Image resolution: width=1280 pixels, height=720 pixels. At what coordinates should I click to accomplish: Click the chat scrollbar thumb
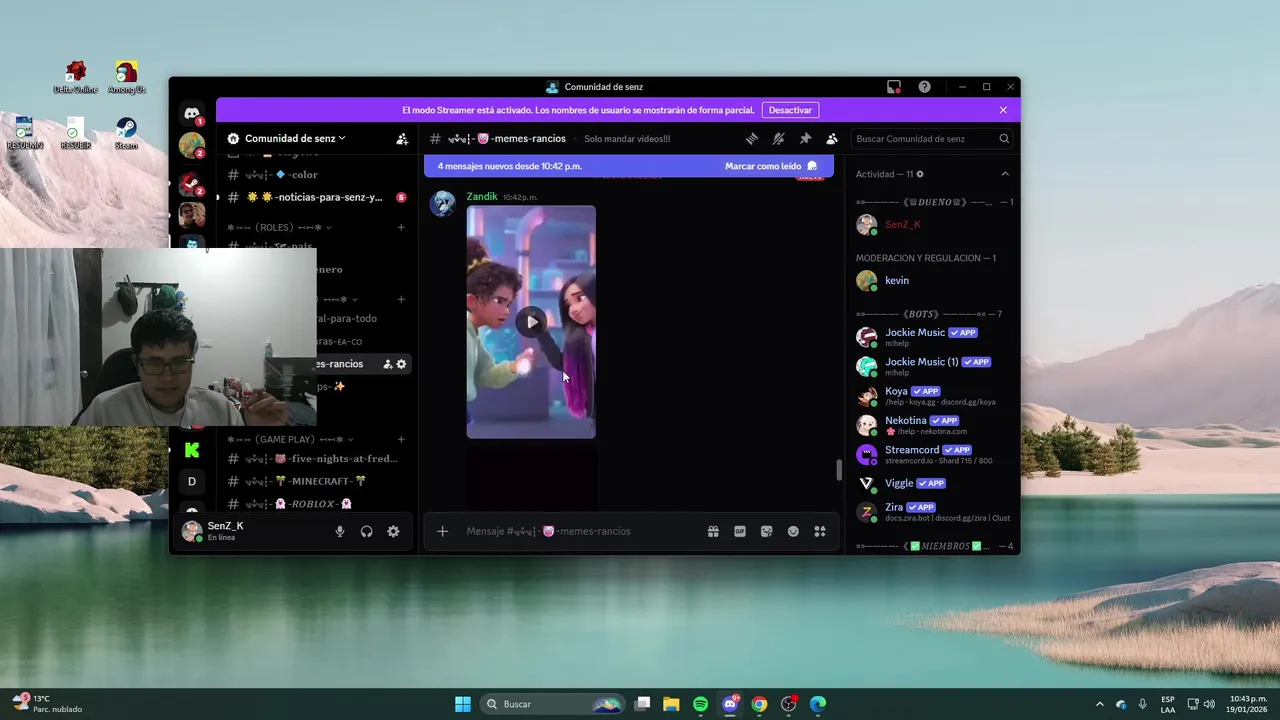pyautogui.click(x=839, y=470)
